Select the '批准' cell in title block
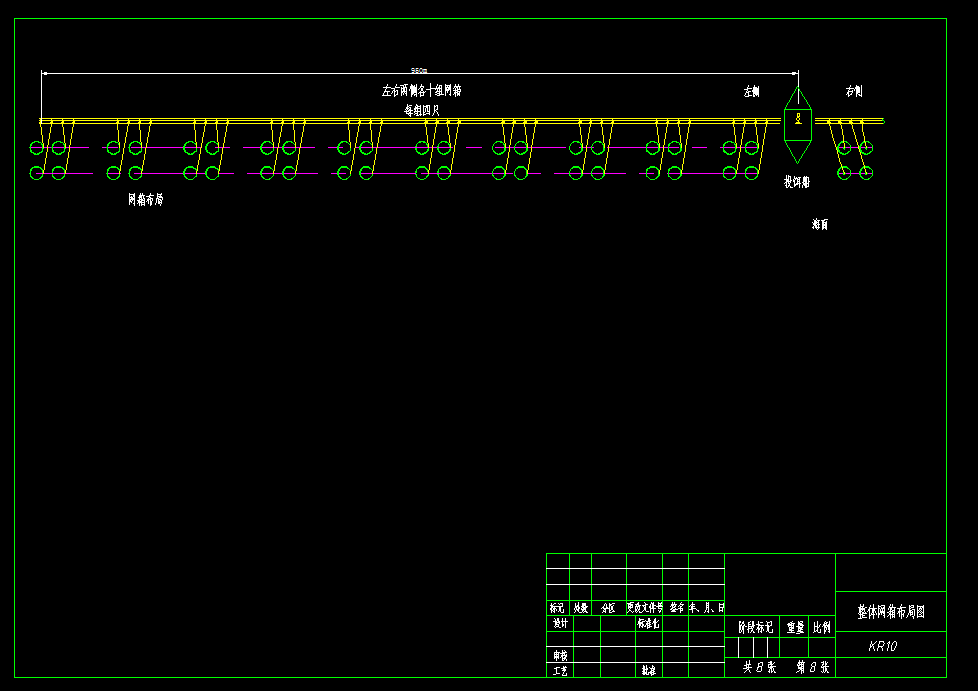This screenshot has width=978, height=691. coord(649,671)
